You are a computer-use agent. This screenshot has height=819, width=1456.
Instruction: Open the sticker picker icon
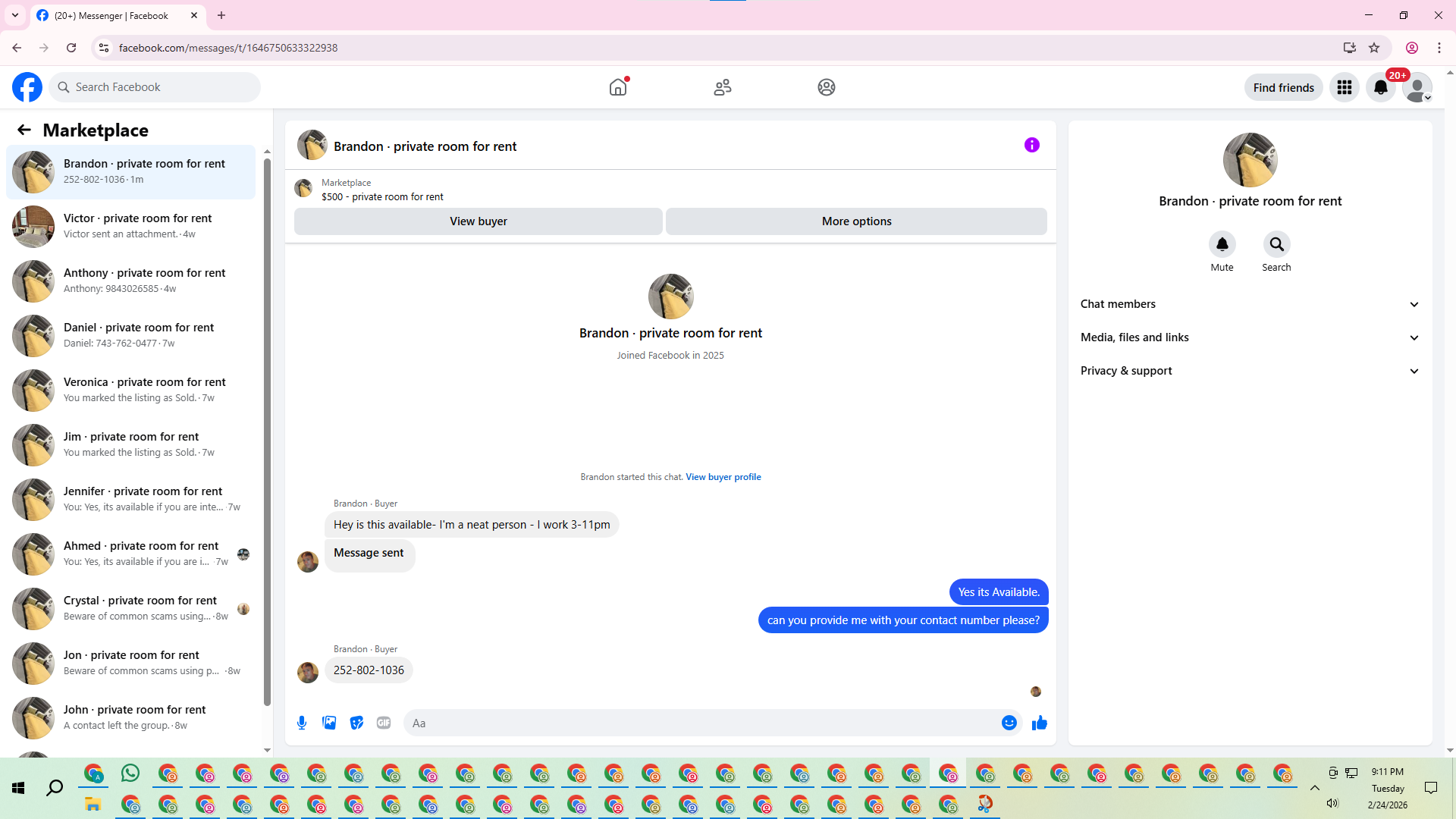(x=356, y=723)
